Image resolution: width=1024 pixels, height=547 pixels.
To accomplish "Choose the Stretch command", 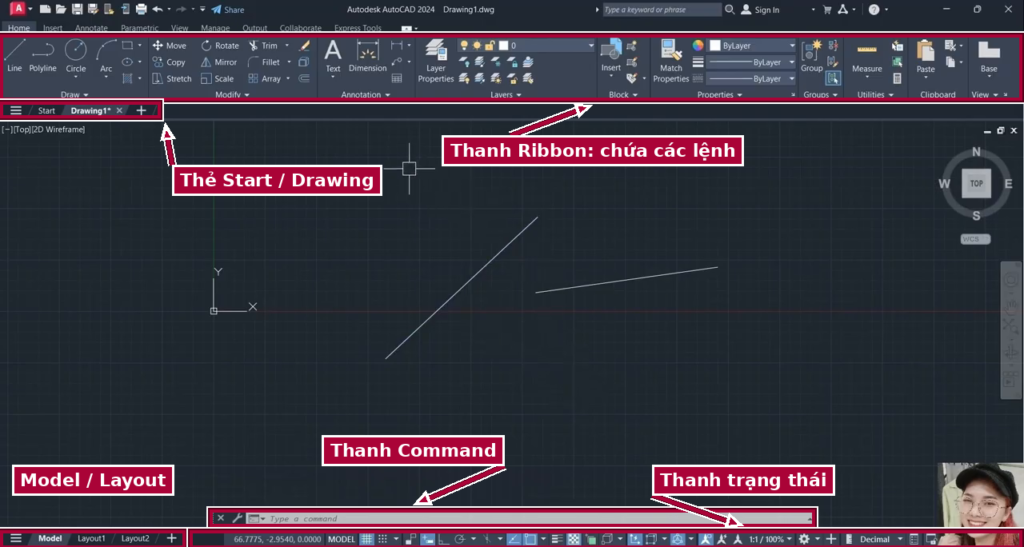I will coord(172,78).
